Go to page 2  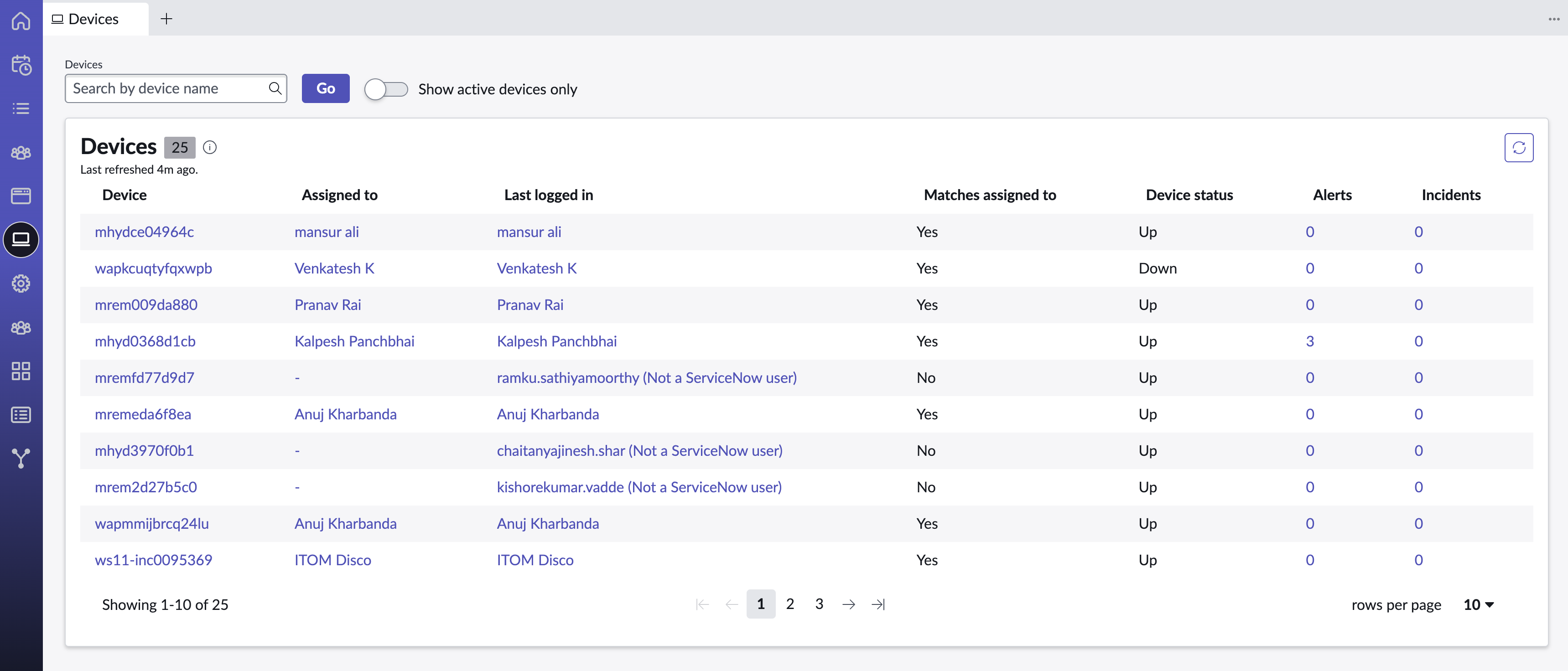click(x=790, y=604)
